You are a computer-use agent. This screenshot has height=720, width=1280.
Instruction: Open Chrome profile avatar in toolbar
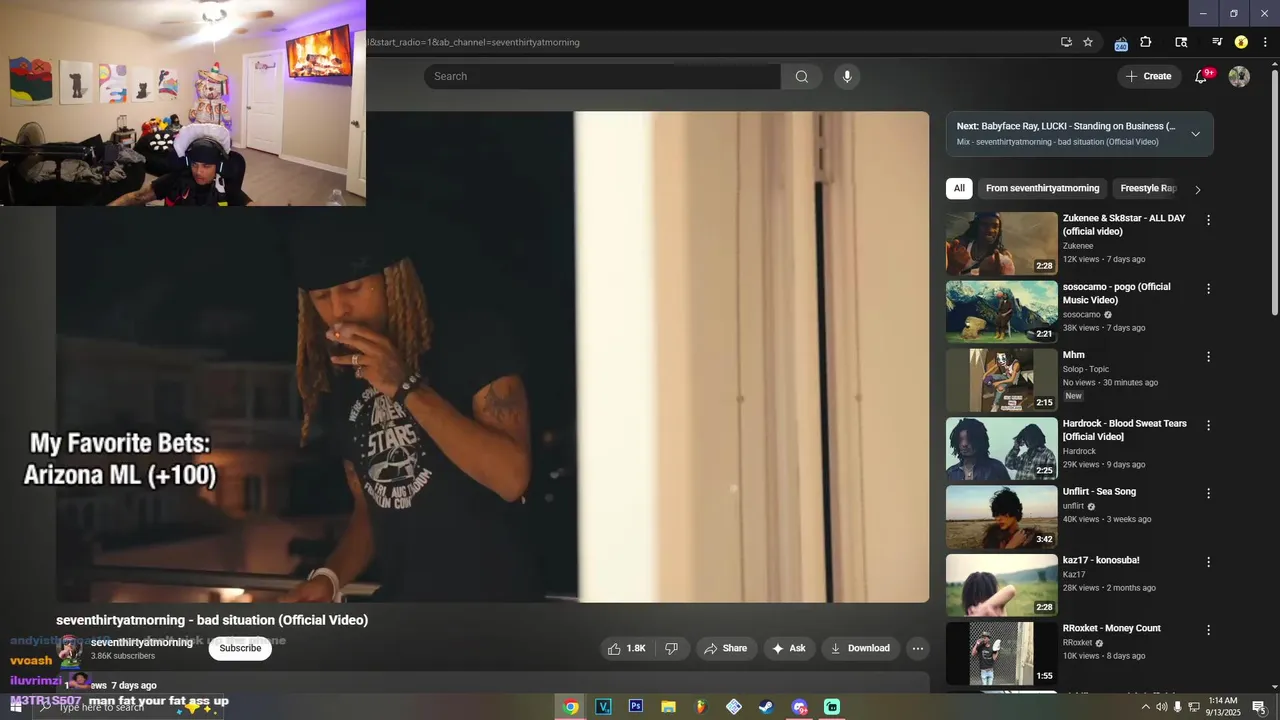[1241, 42]
